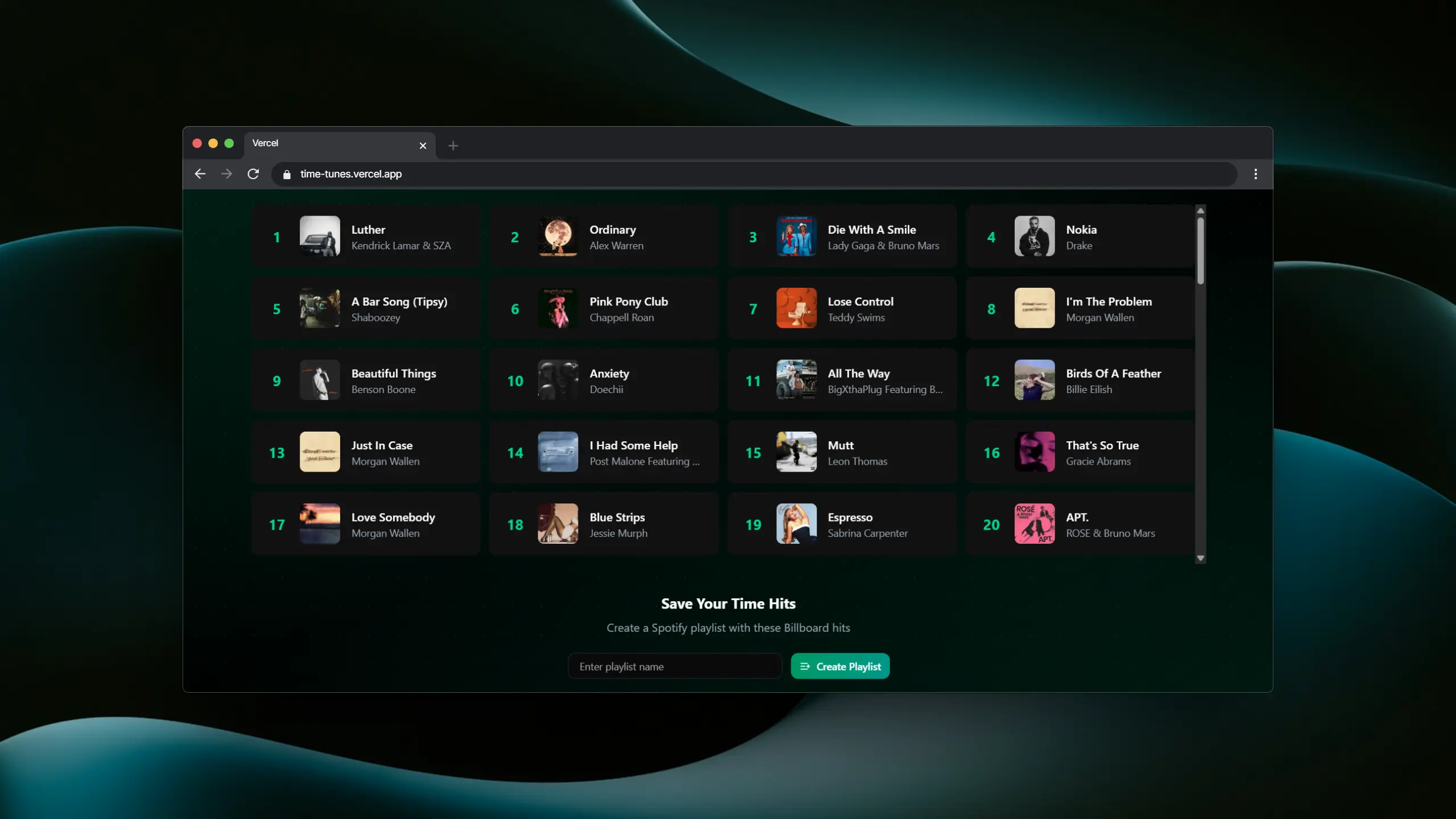This screenshot has height=819, width=1456.
Task: Select the song title Luther
Action: click(x=368, y=230)
